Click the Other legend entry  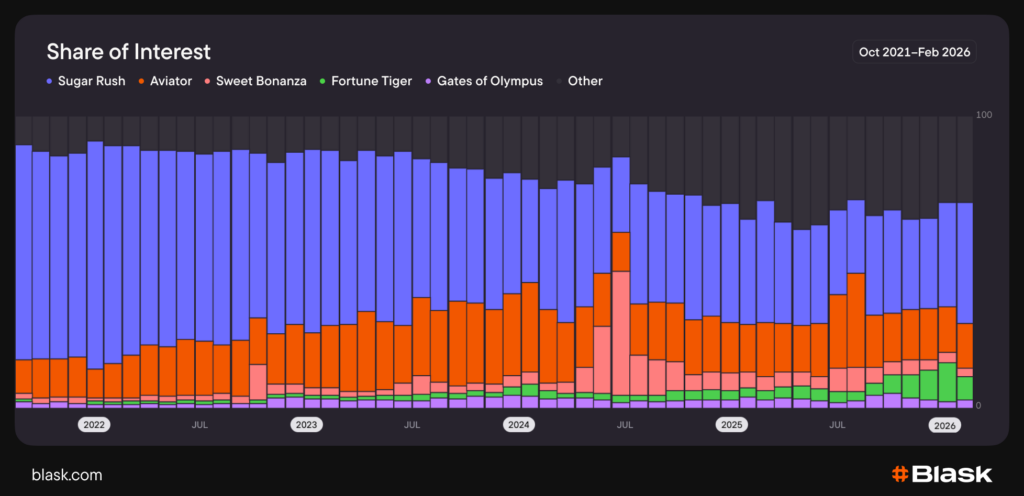tap(584, 81)
